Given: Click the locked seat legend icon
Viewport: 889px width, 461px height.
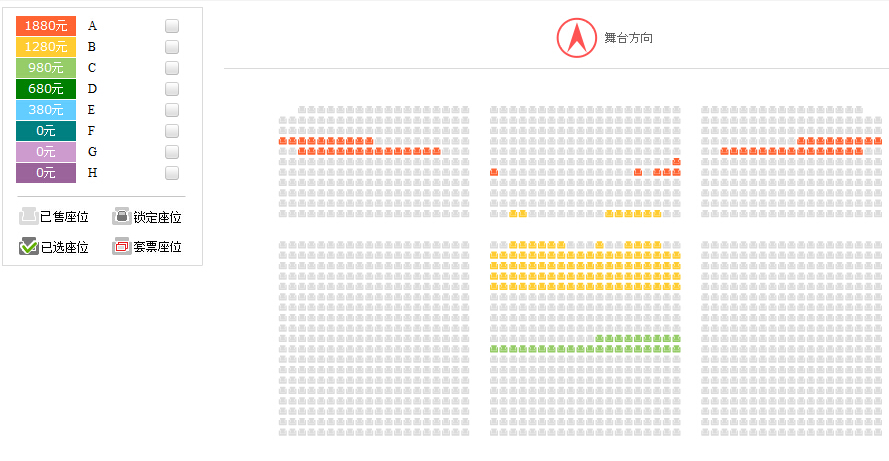Looking at the screenshot, I should (x=121, y=216).
